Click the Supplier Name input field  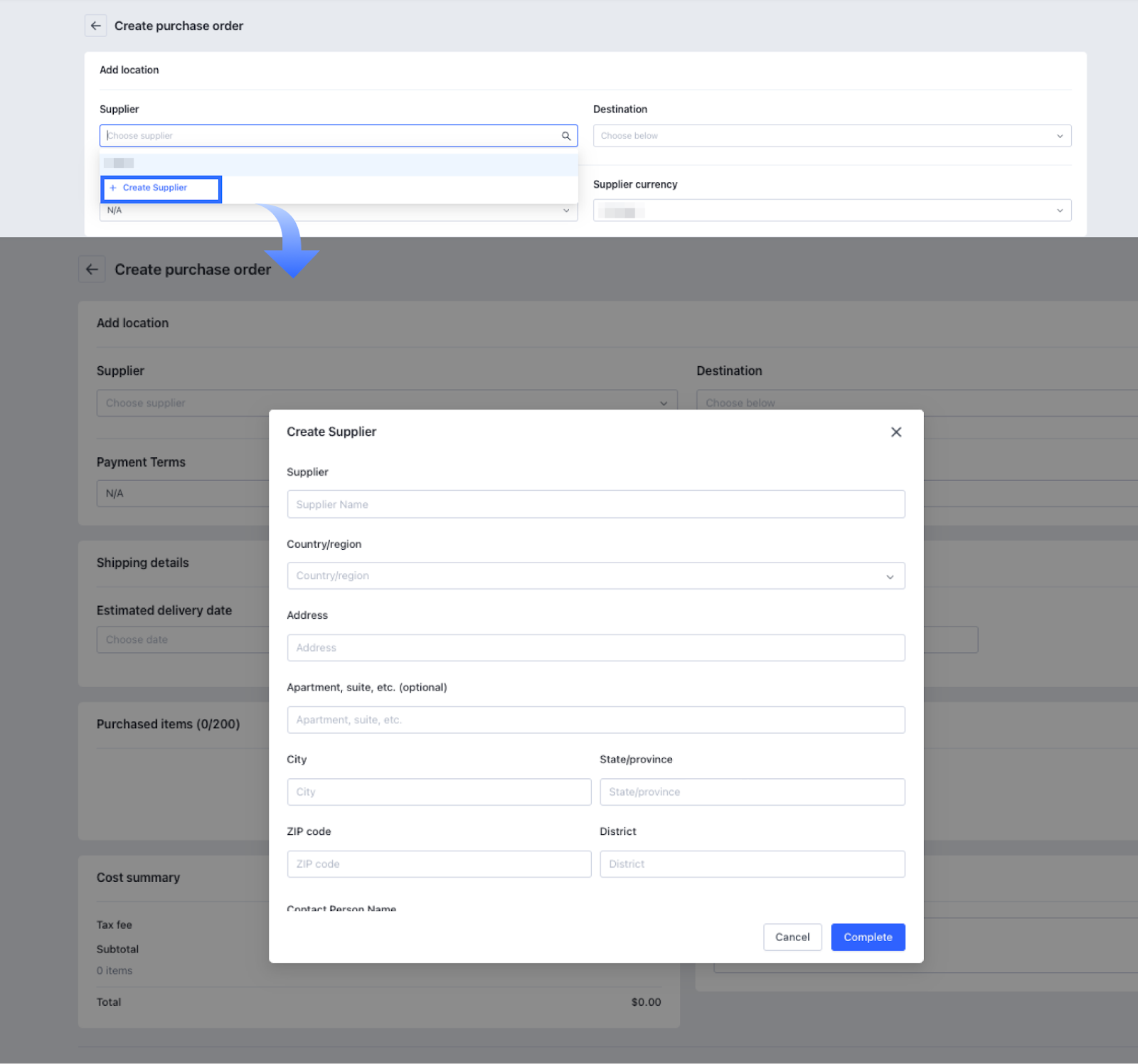click(x=595, y=504)
